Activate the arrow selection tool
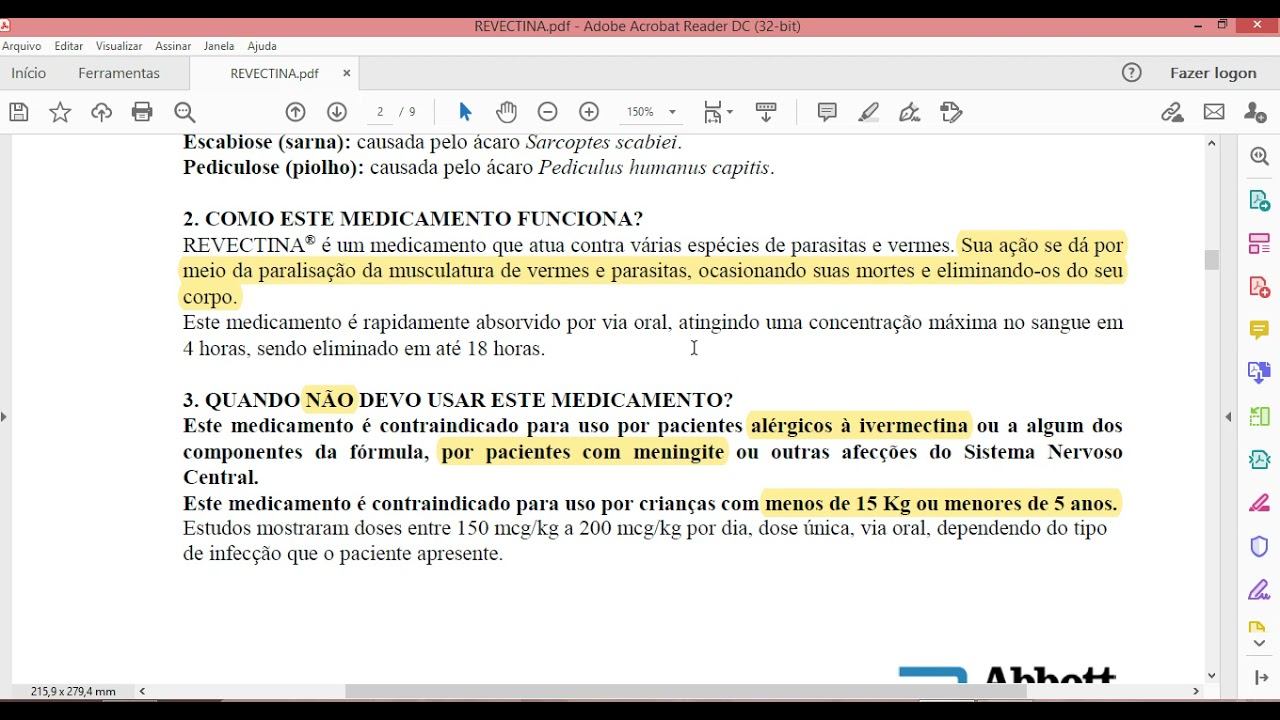1280x720 pixels. click(465, 112)
